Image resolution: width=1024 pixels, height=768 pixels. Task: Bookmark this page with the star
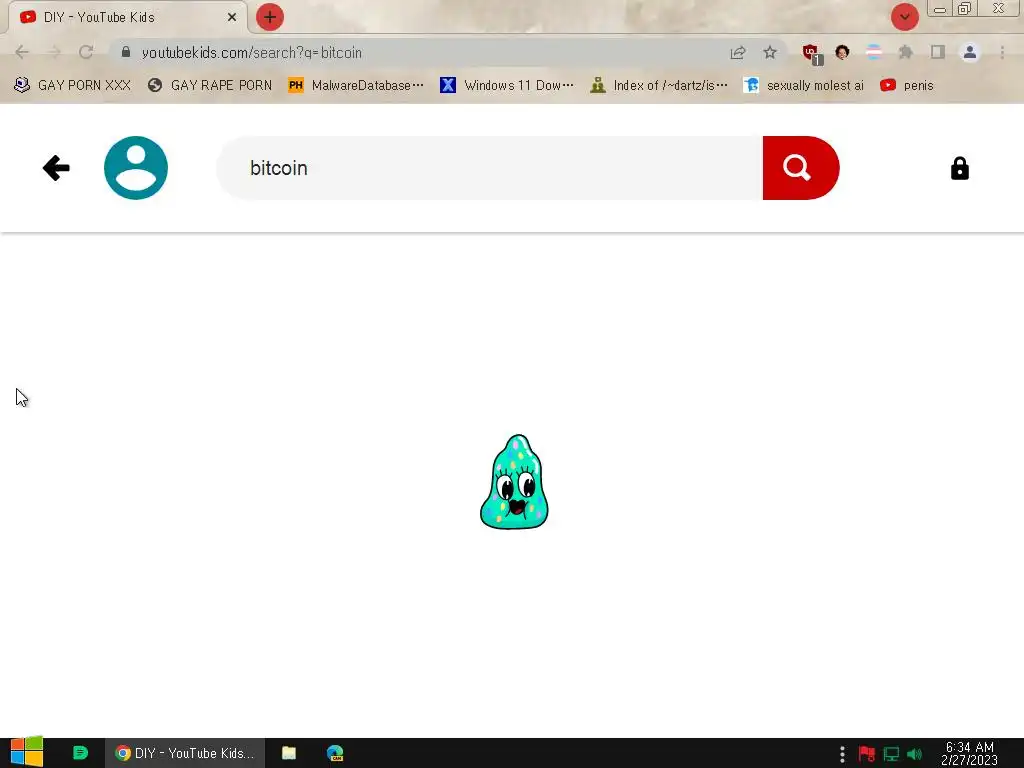770,52
